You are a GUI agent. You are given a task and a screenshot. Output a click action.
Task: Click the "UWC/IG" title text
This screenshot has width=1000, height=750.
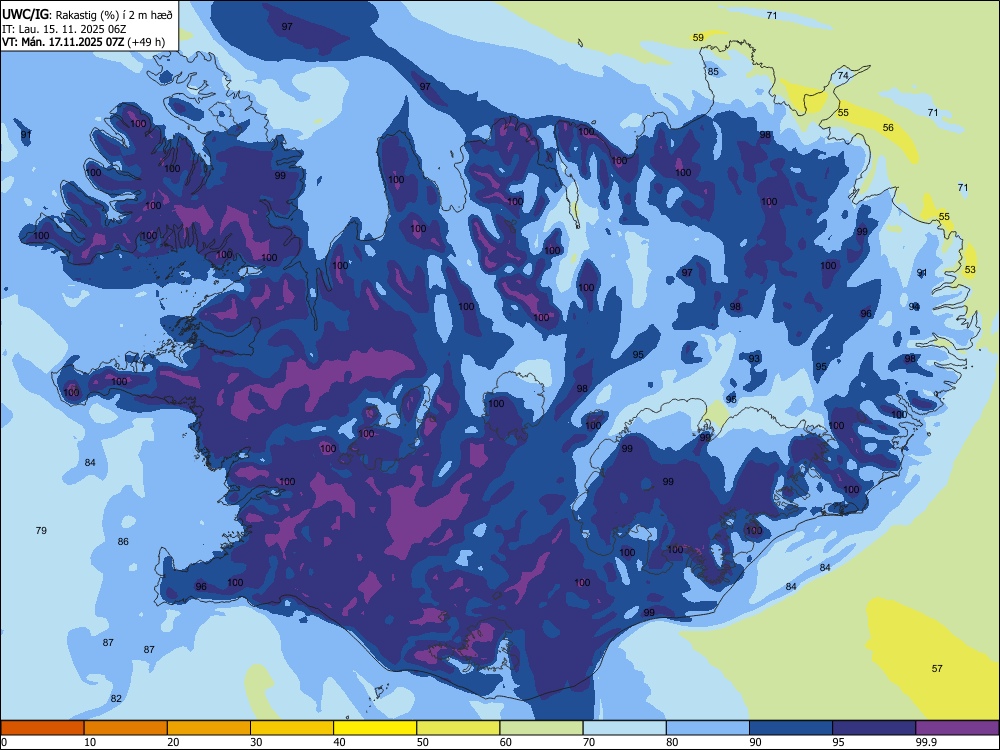25,14
